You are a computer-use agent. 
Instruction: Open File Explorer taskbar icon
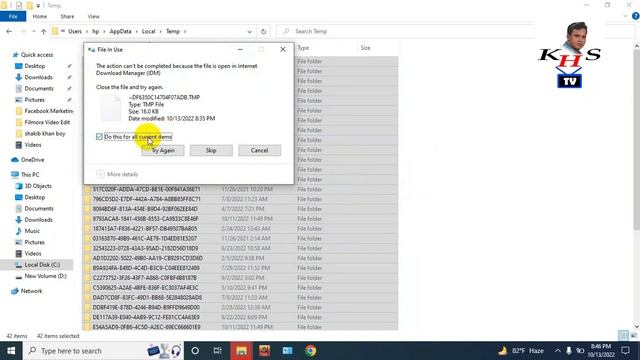241,351
